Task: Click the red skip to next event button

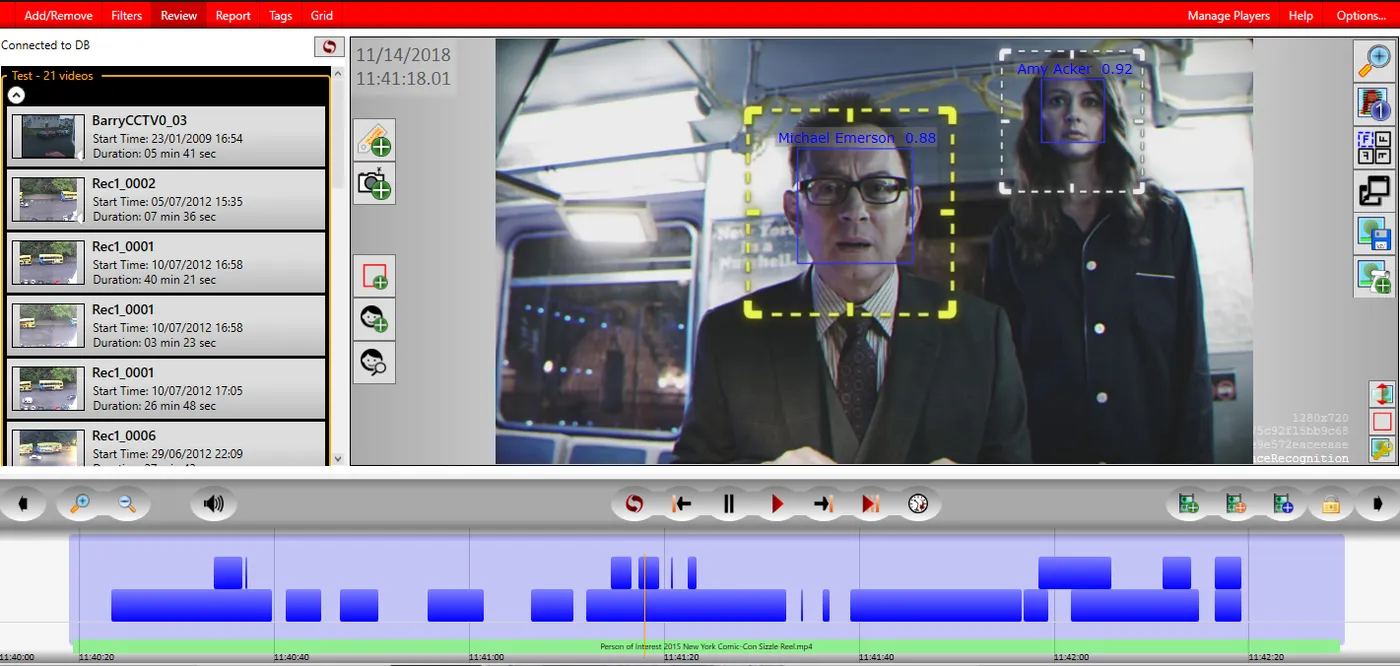Action: click(871, 504)
